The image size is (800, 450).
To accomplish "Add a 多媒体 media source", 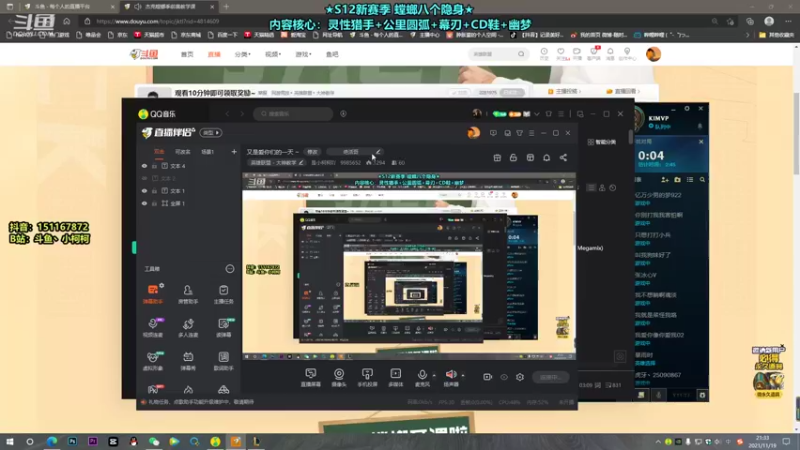I will pos(395,377).
